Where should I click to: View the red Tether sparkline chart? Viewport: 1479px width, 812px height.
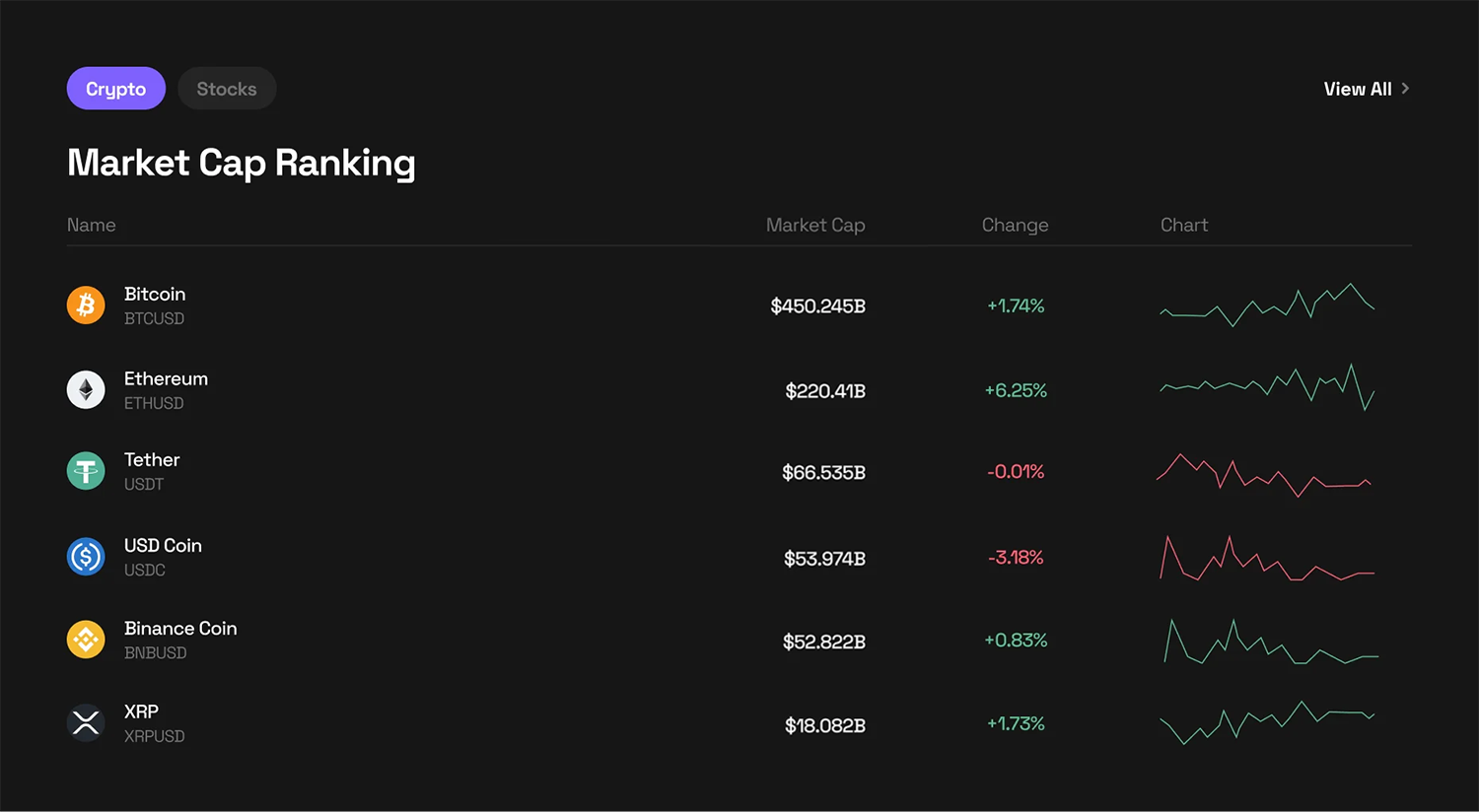pyautogui.click(x=1264, y=475)
